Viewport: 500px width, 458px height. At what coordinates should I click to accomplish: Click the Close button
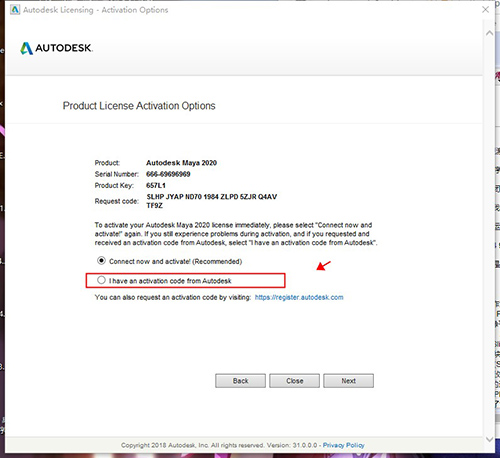(x=294, y=381)
